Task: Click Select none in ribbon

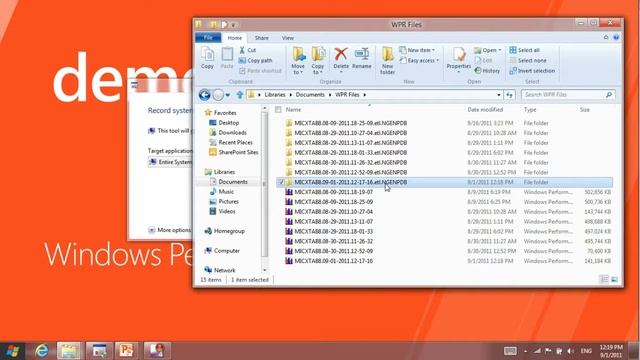Action: click(528, 60)
